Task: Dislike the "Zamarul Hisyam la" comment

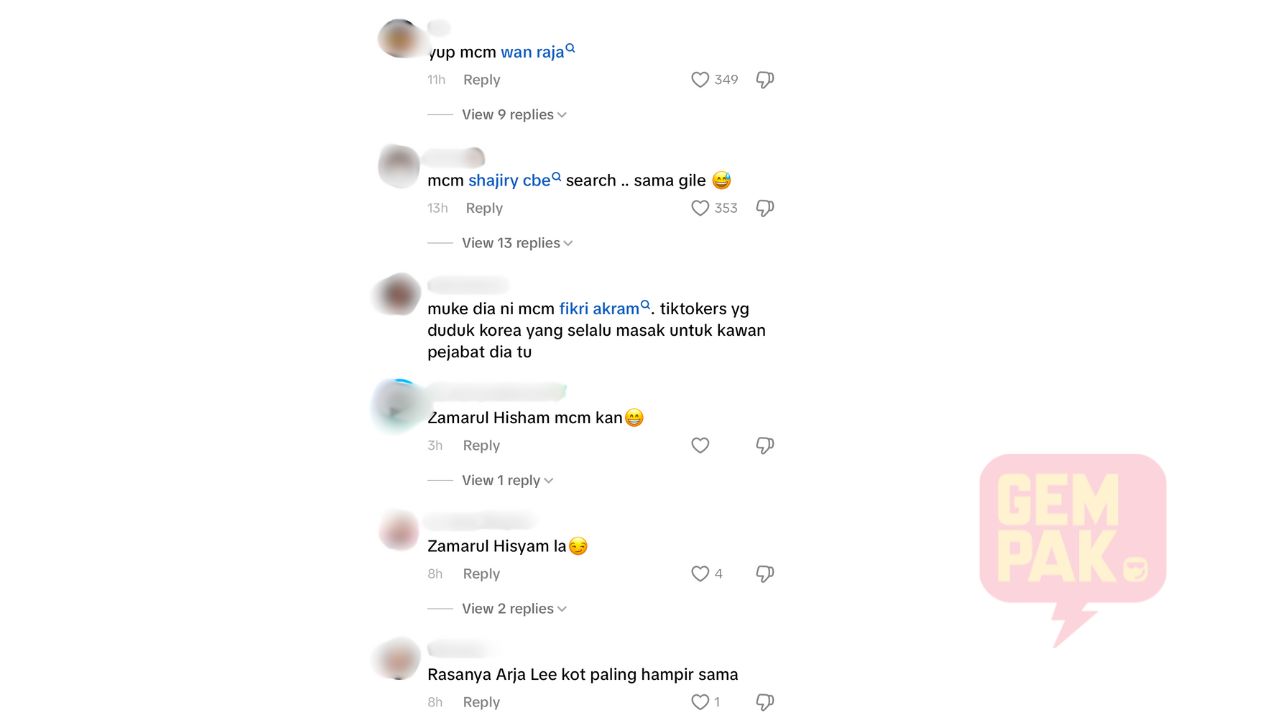Action: [765, 574]
